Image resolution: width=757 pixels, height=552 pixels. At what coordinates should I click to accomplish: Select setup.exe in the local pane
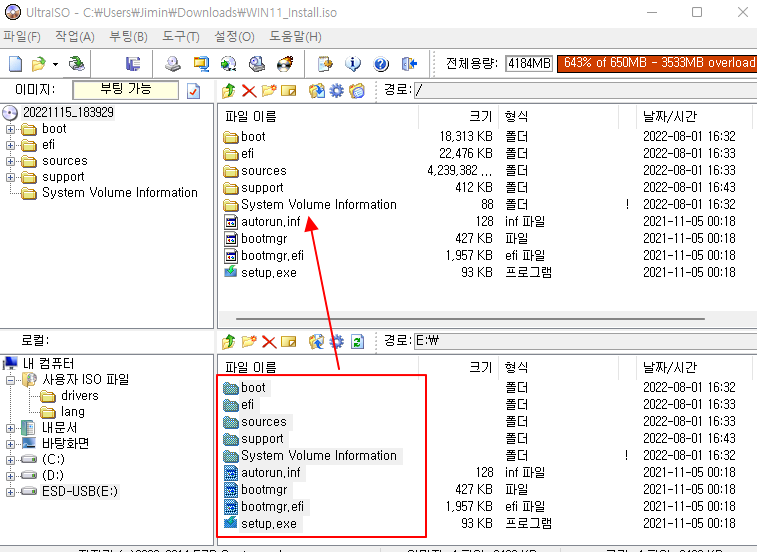269,524
